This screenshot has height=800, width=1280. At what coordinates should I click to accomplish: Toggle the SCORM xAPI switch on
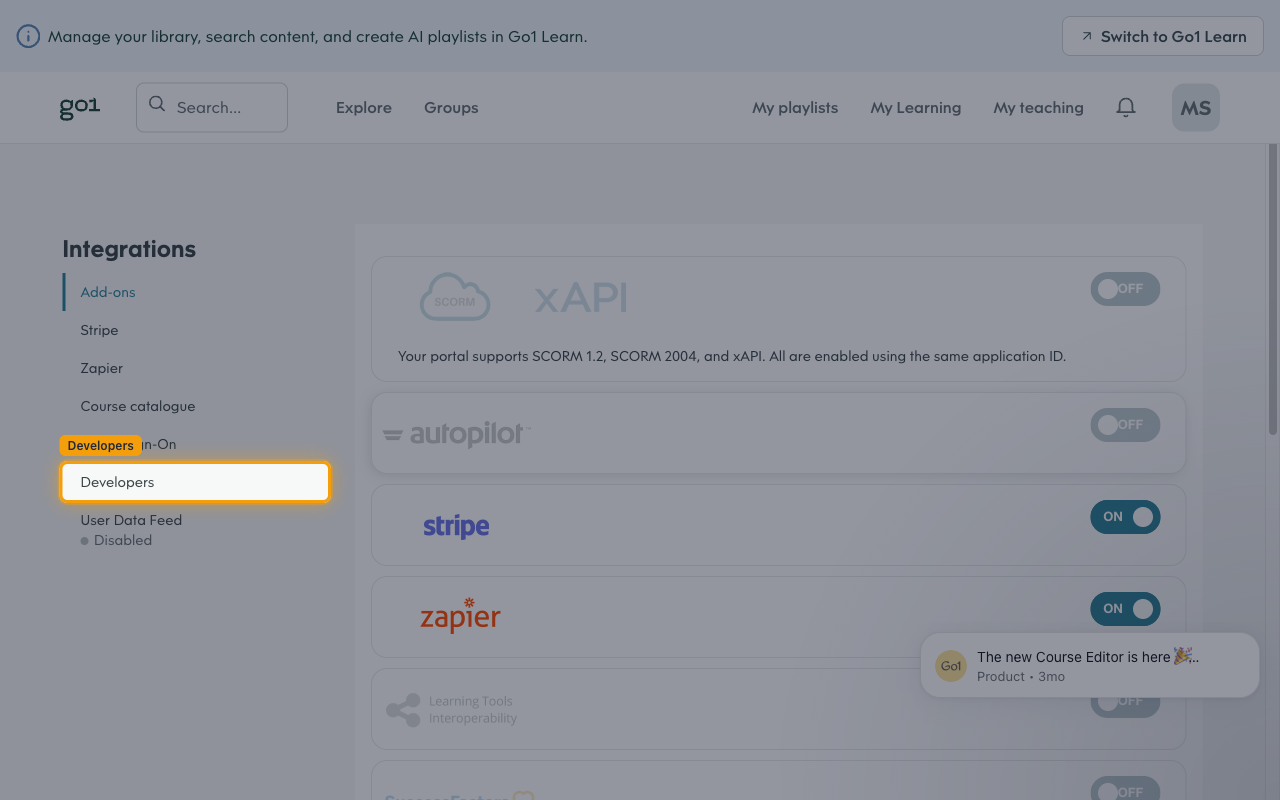1125,289
